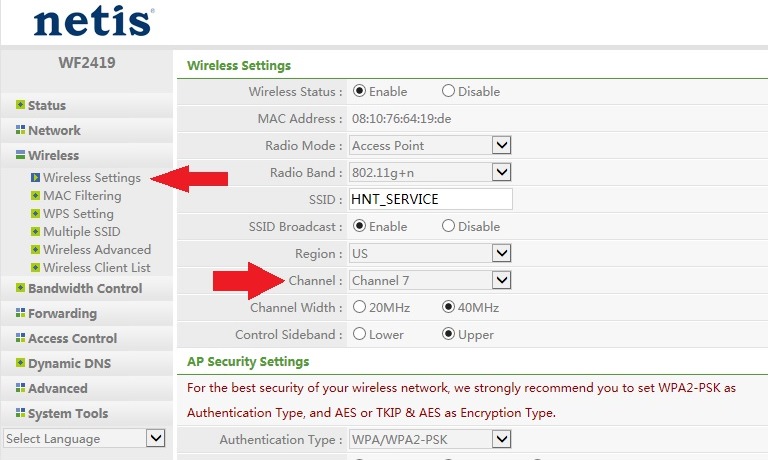Open MAC Filtering page
This screenshot has height=460, width=780.
(82, 196)
